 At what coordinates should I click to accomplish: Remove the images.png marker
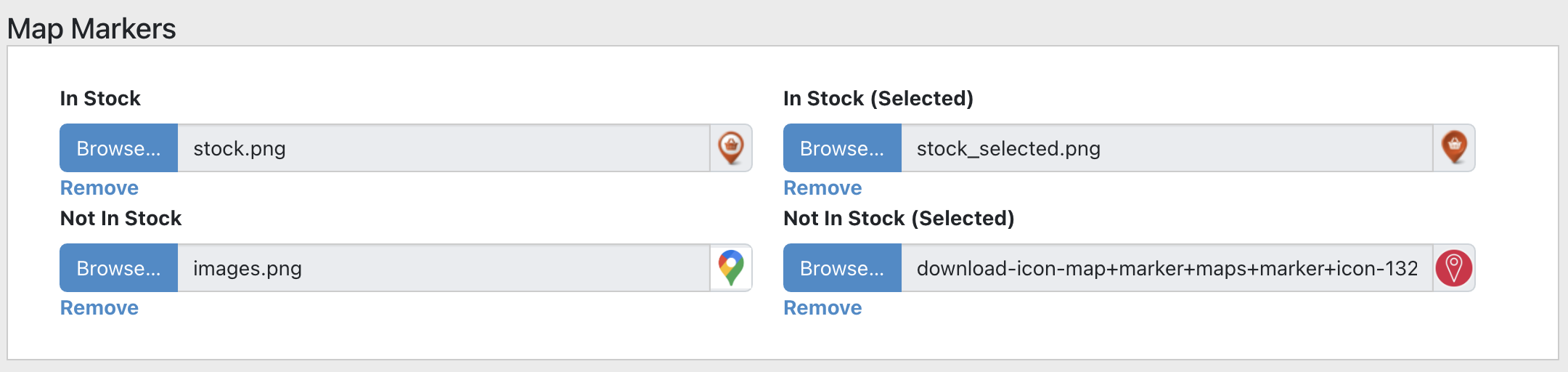(x=99, y=307)
